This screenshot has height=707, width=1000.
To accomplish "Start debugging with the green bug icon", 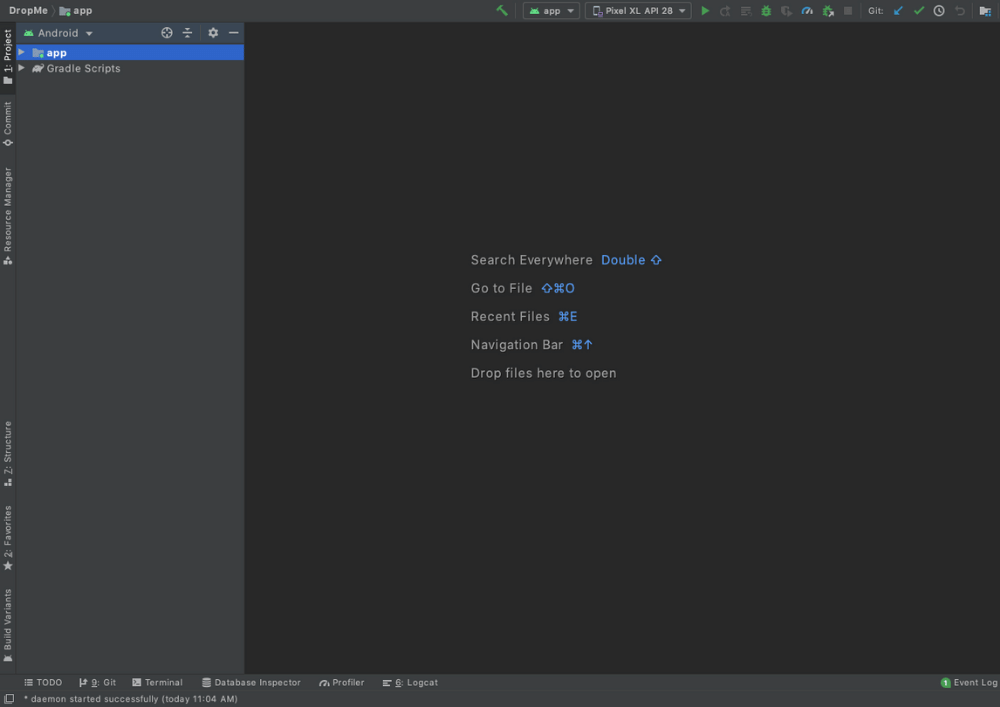I will point(766,11).
